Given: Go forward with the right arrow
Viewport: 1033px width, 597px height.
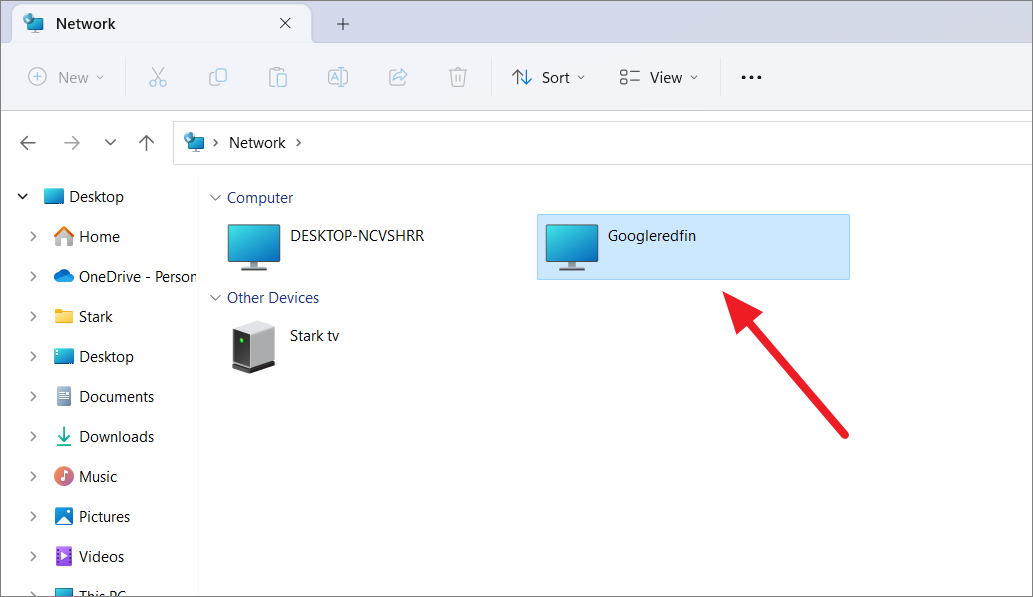Looking at the screenshot, I should [72, 142].
